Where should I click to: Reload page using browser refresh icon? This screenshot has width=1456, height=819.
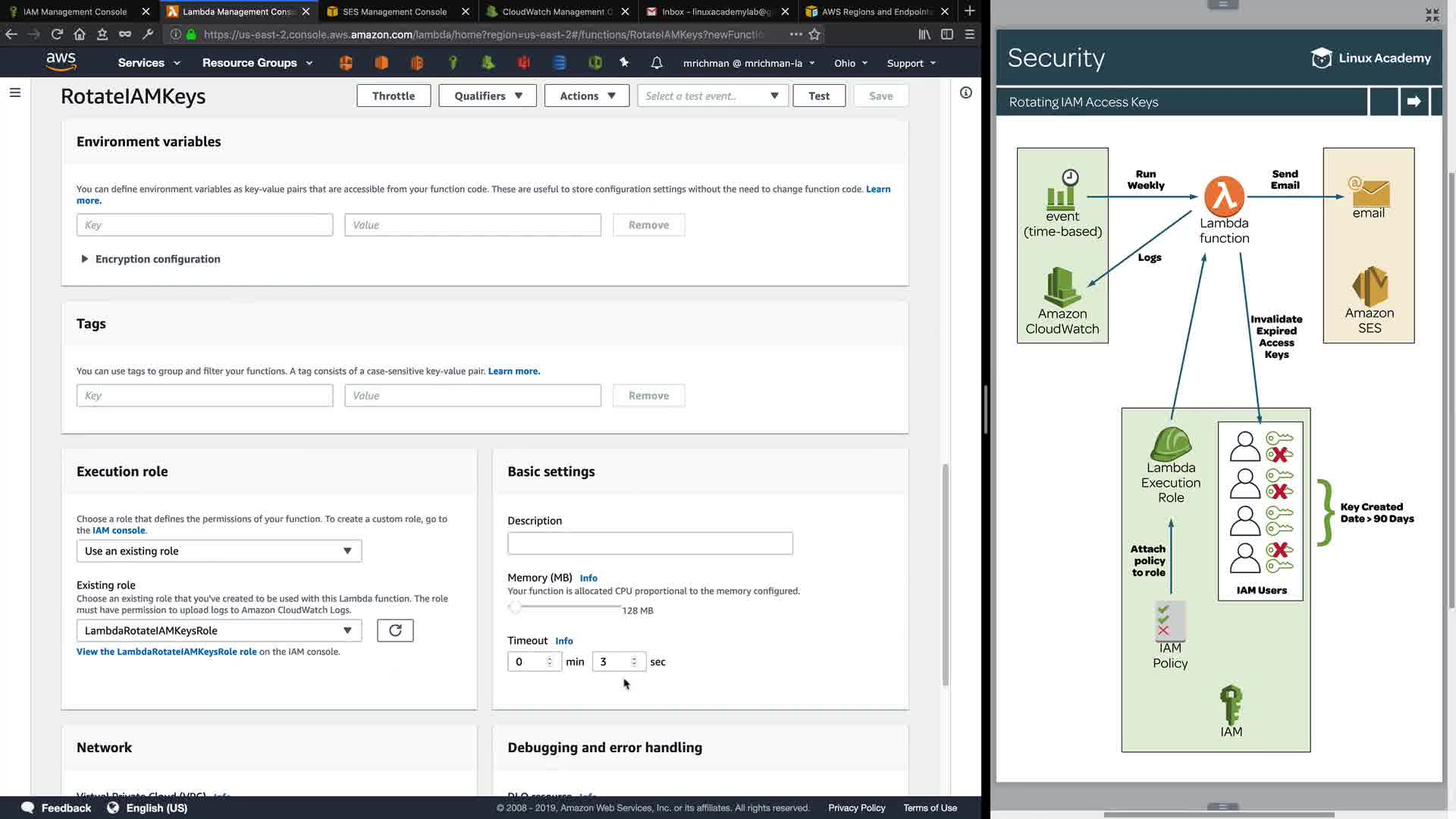(x=57, y=34)
